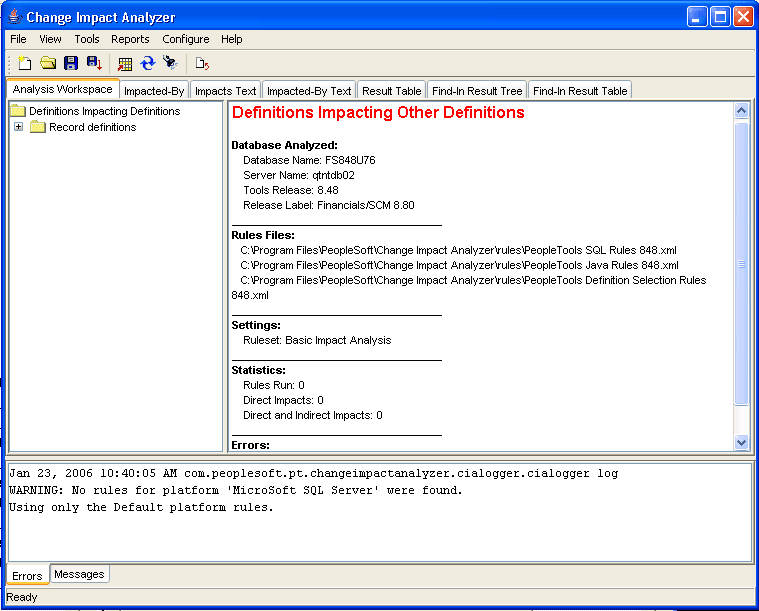Show the Messages tab in log panel
The width and height of the screenshot is (759, 611).
pos(79,574)
